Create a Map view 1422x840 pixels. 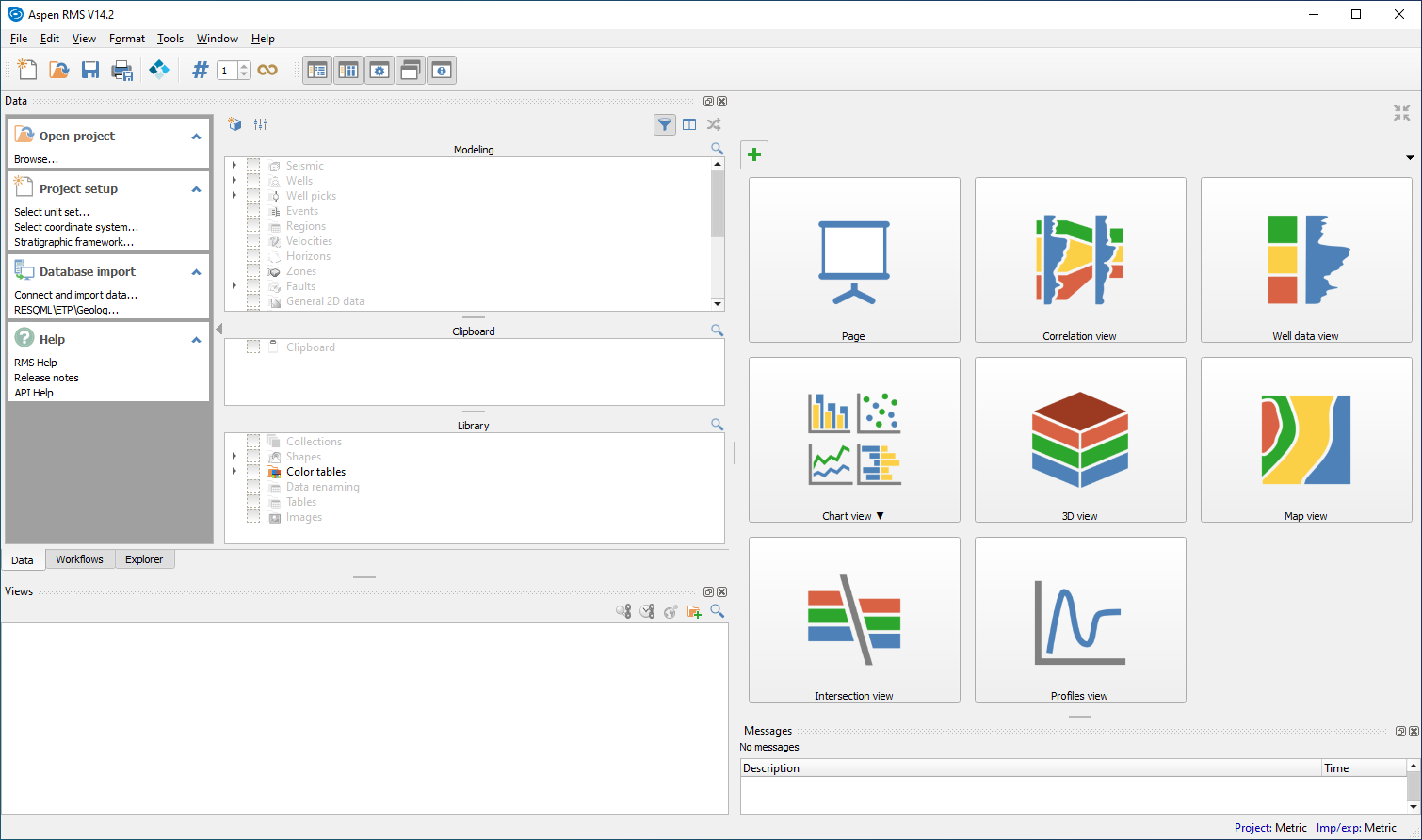(1306, 440)
